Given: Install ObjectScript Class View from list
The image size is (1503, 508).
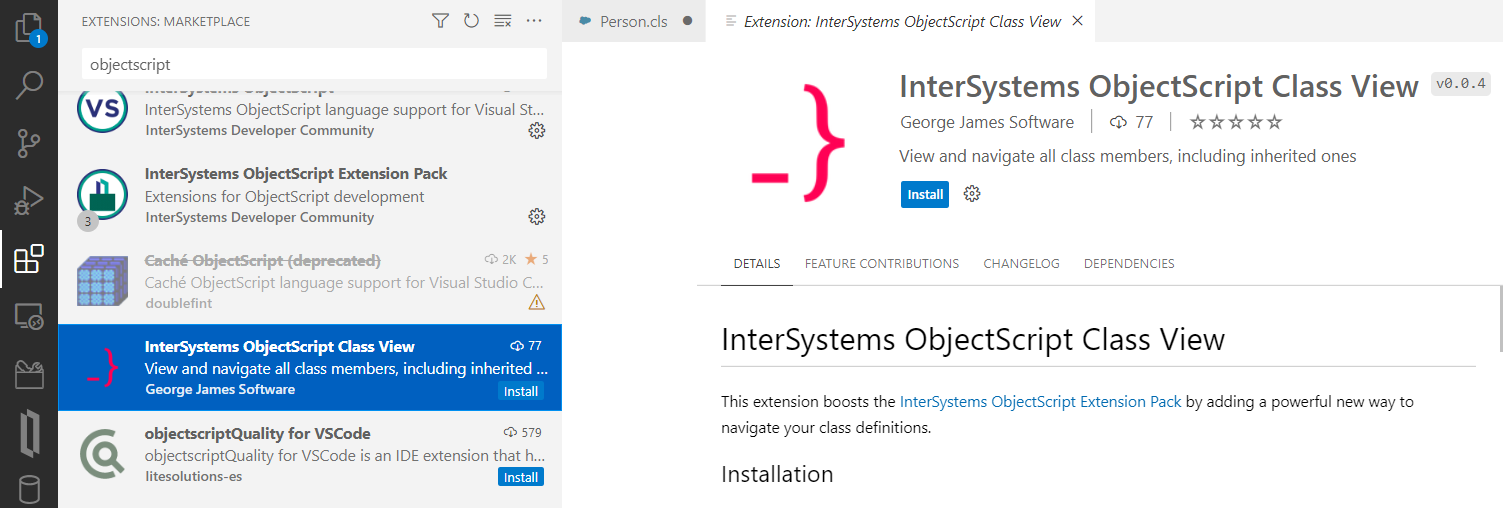Looking at the screenshot, I should [x=520, y=391].
